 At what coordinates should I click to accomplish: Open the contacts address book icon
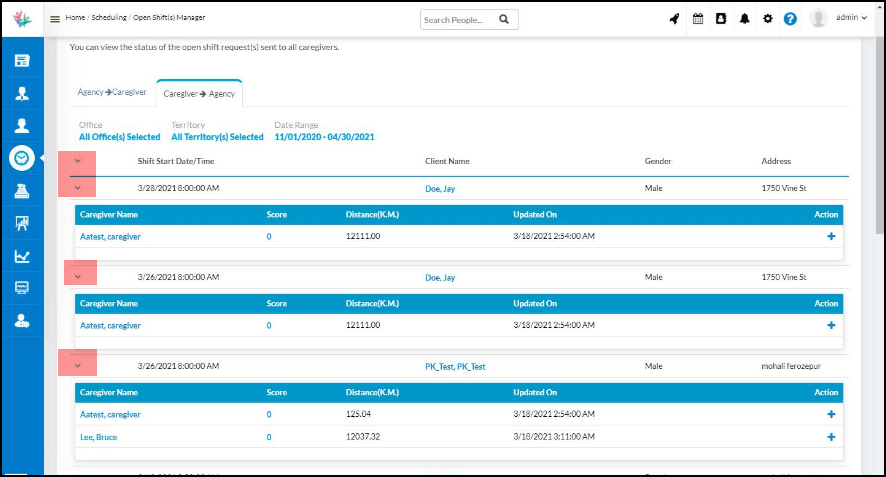click(x=721, y=19)
